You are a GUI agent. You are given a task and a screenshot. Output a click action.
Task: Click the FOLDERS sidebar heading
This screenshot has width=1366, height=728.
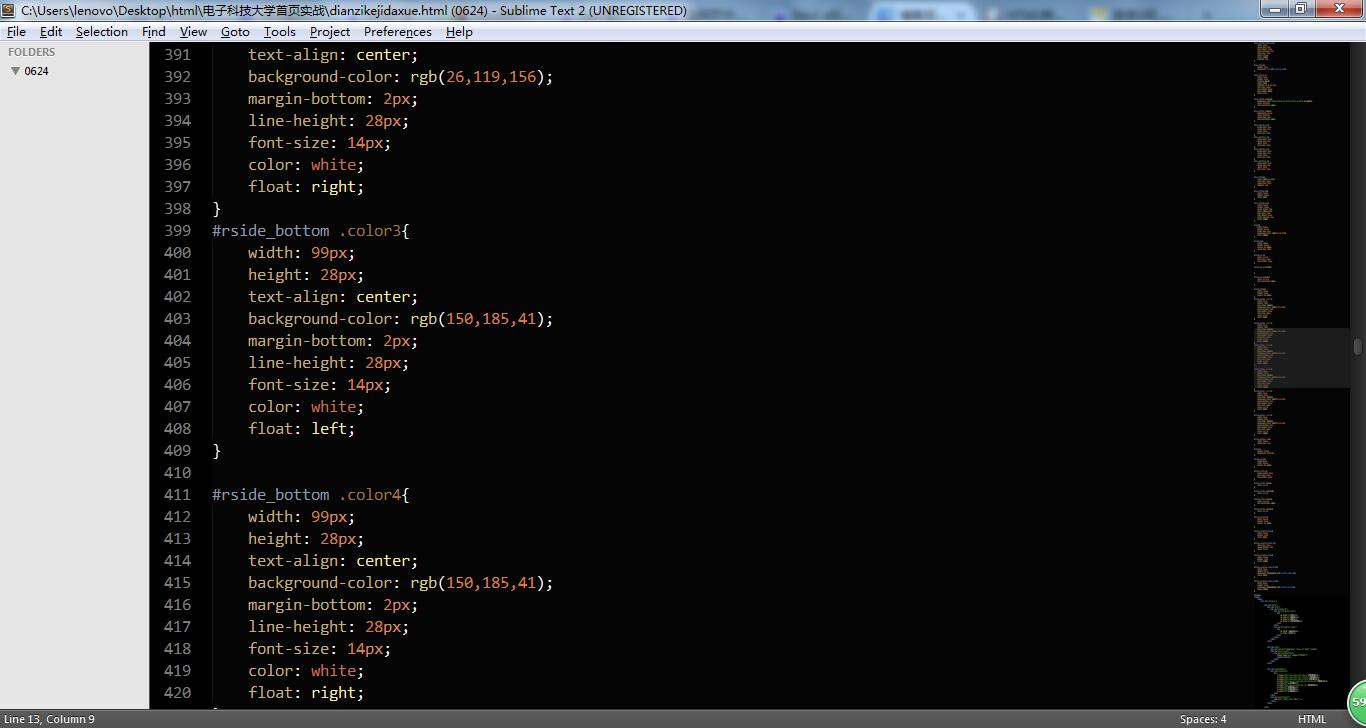(x=32, y=52)
